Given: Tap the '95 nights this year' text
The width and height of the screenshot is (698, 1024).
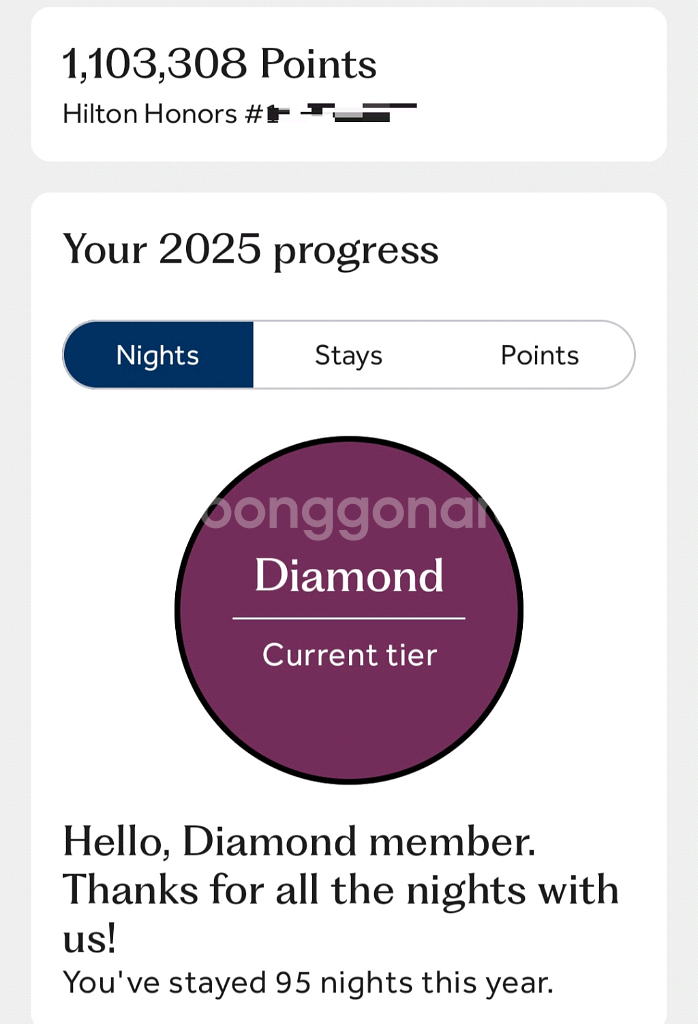Looking at the screenshot, I should 414,982.
